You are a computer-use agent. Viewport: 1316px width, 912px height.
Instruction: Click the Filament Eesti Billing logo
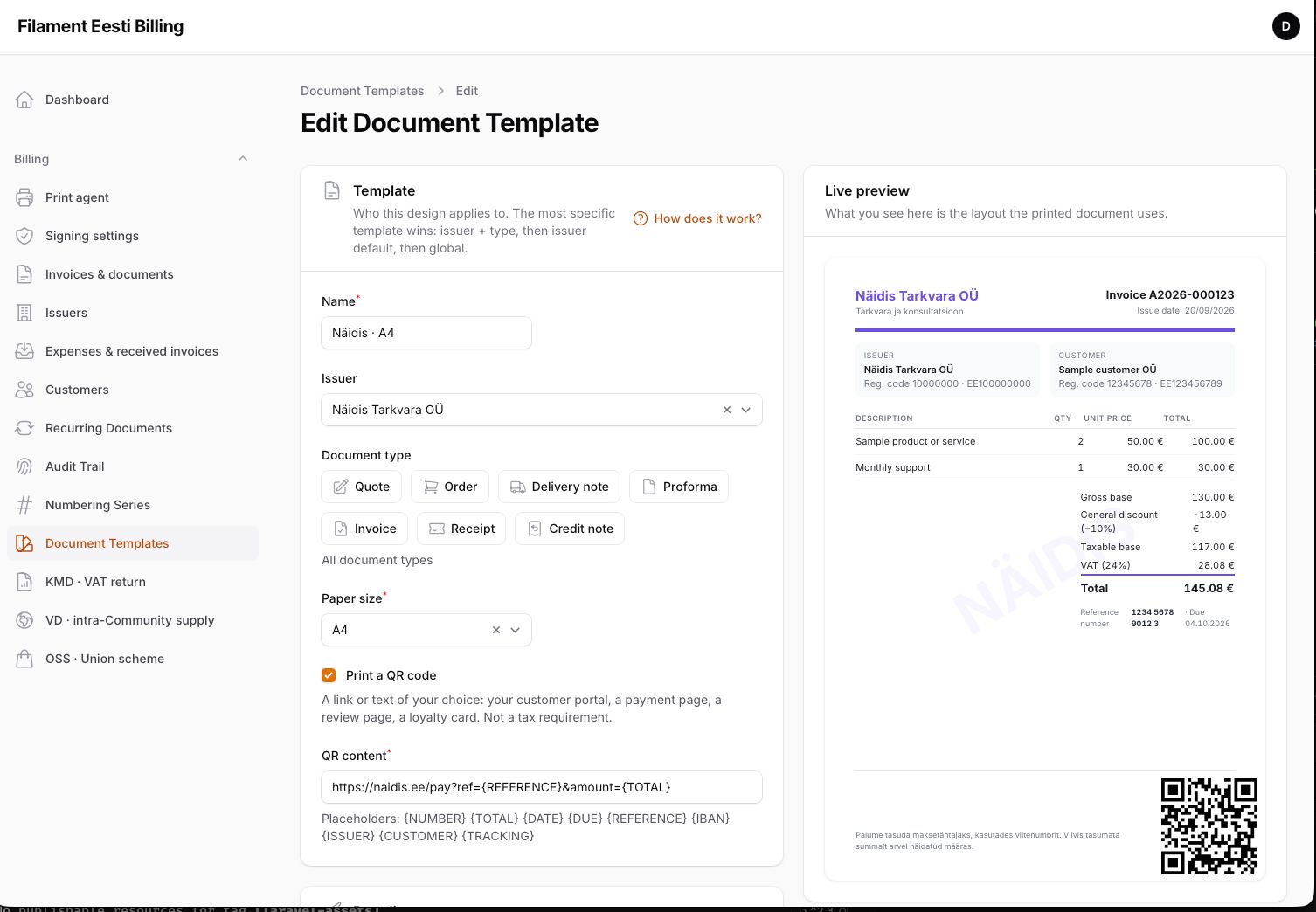click(x=100, y=26)
